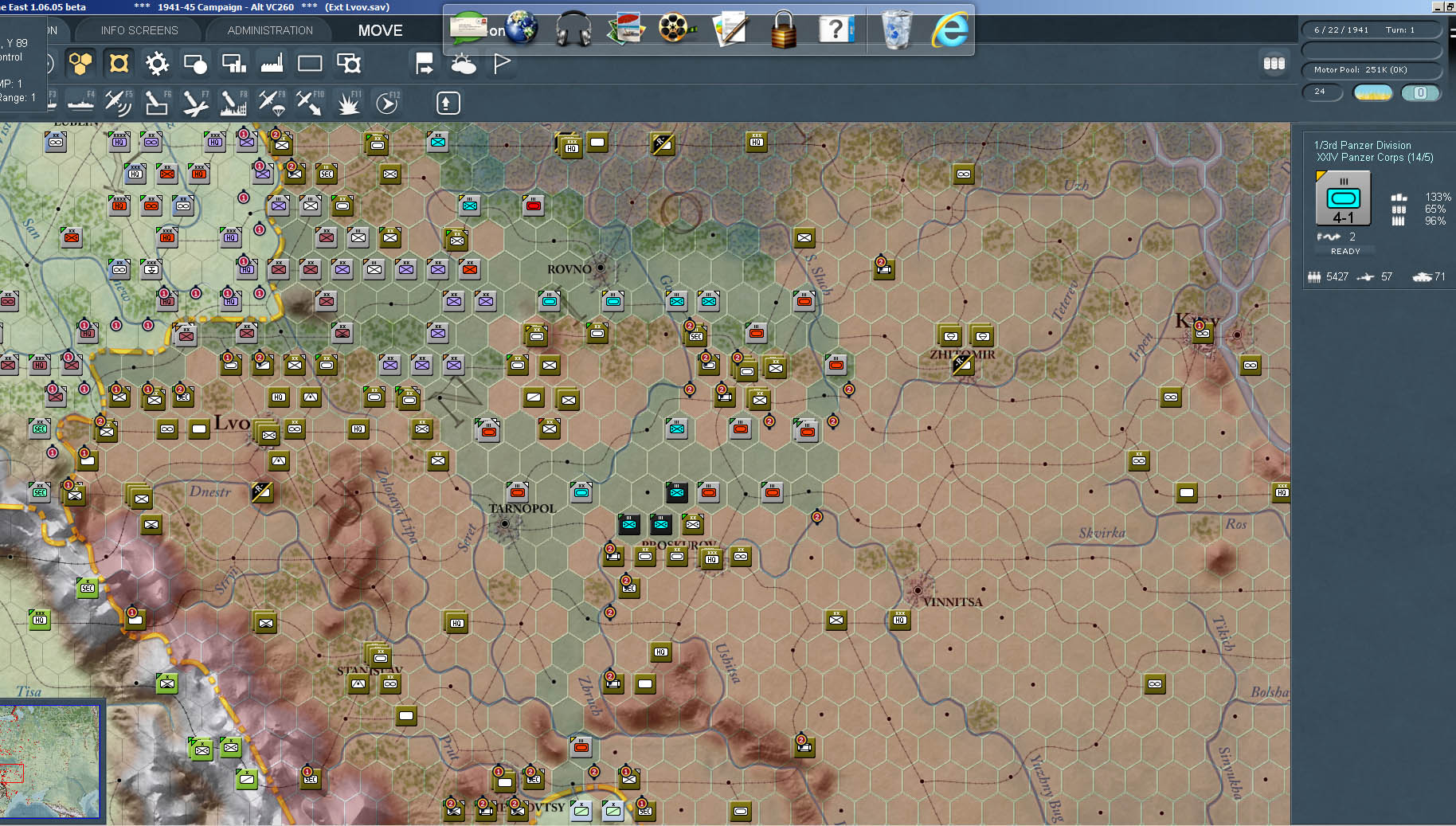Viewport: 1456px width, 826px height.
Task: Click the pennant flag toolbar icon
Action: click(501, 63)
